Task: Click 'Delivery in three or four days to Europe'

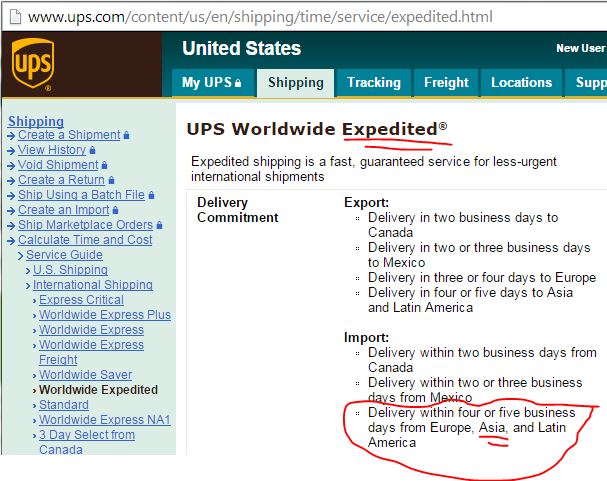Action: (482, 277)
